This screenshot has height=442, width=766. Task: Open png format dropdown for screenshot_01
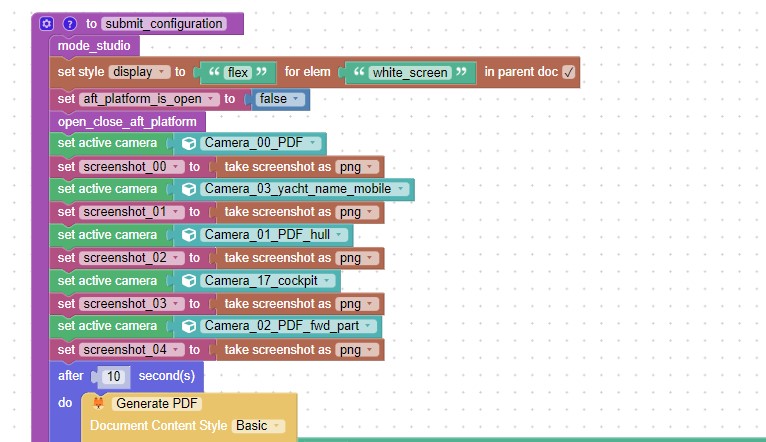click(x=357, y=212)
